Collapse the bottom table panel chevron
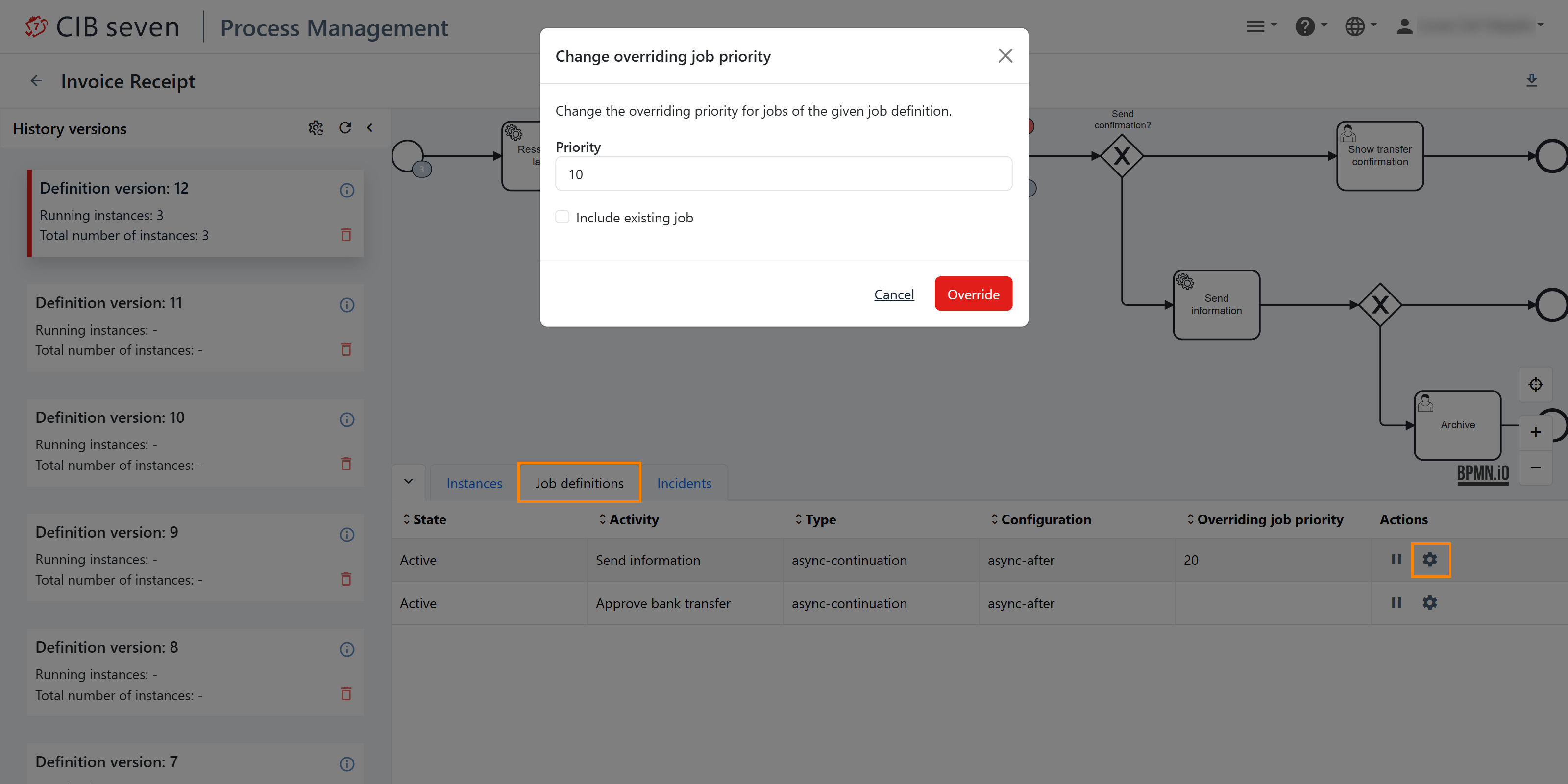 tap(409, 482)
